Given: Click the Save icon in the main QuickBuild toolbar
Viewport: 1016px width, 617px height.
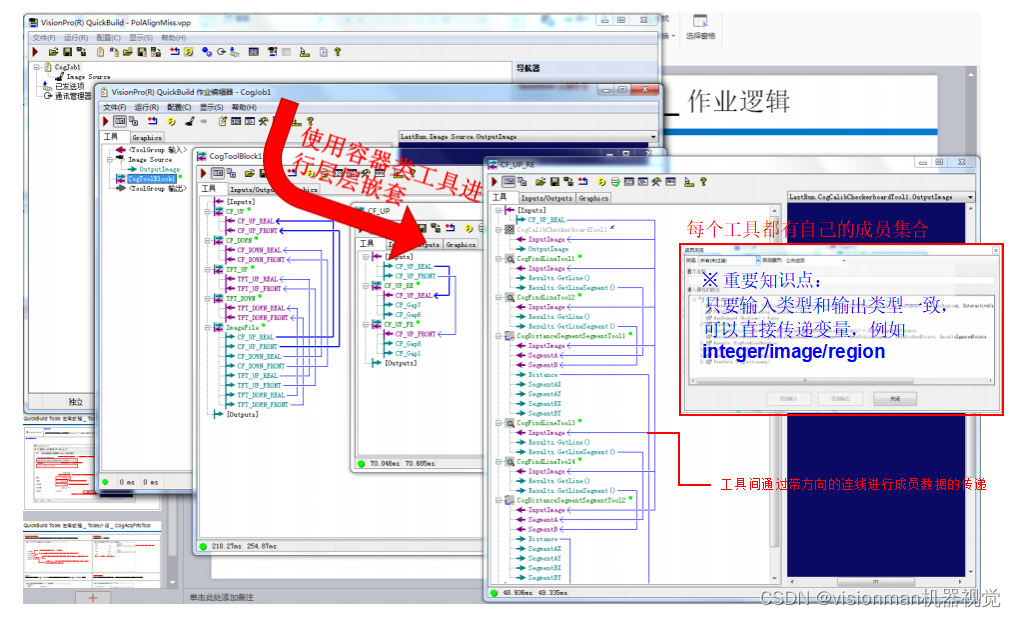Looking at the screenshot, I should coord(67,52).
